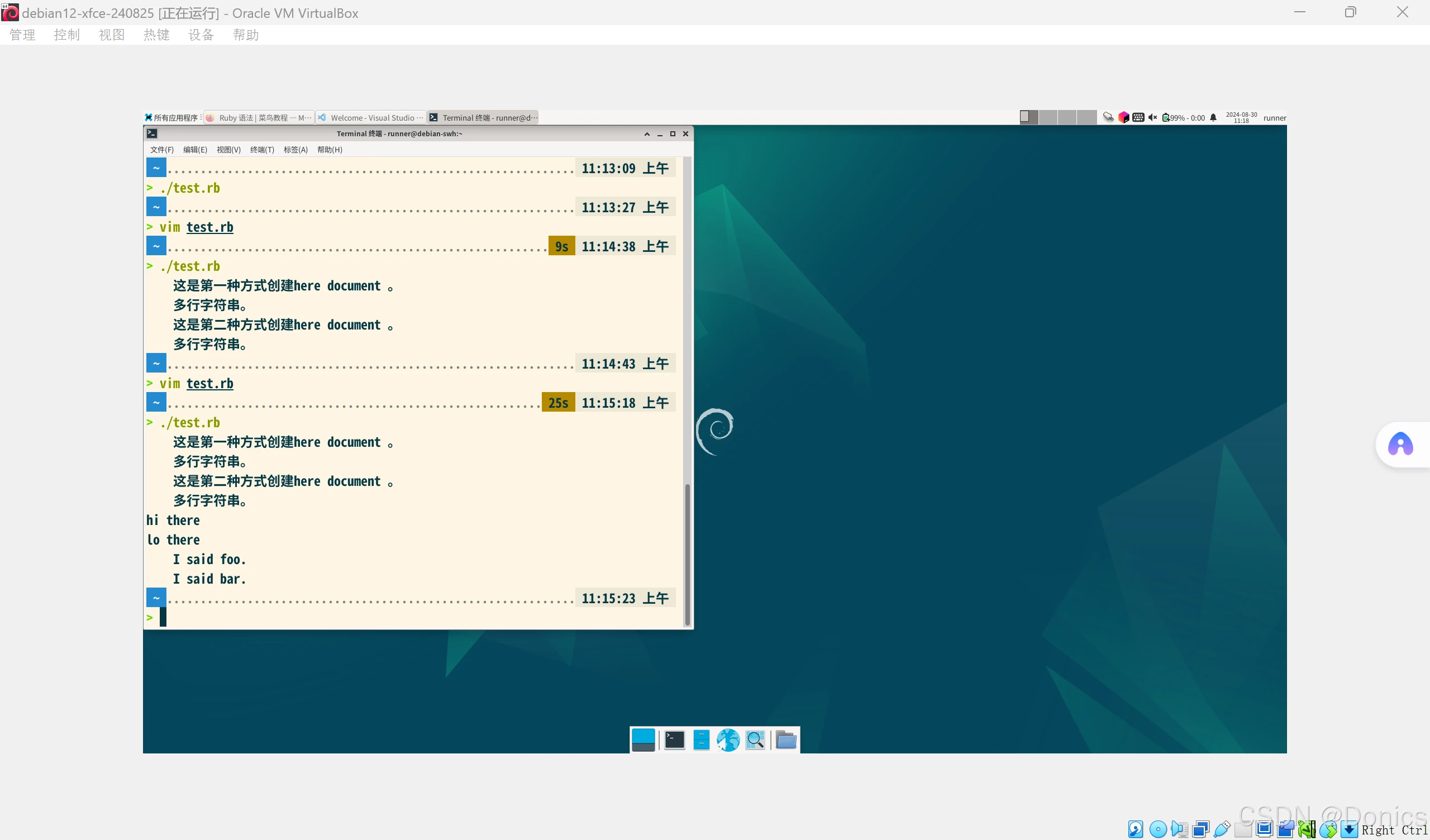Click VirtualBox recording status icon
This screenshot has width=1430, height=840.
click(1286, 829)
